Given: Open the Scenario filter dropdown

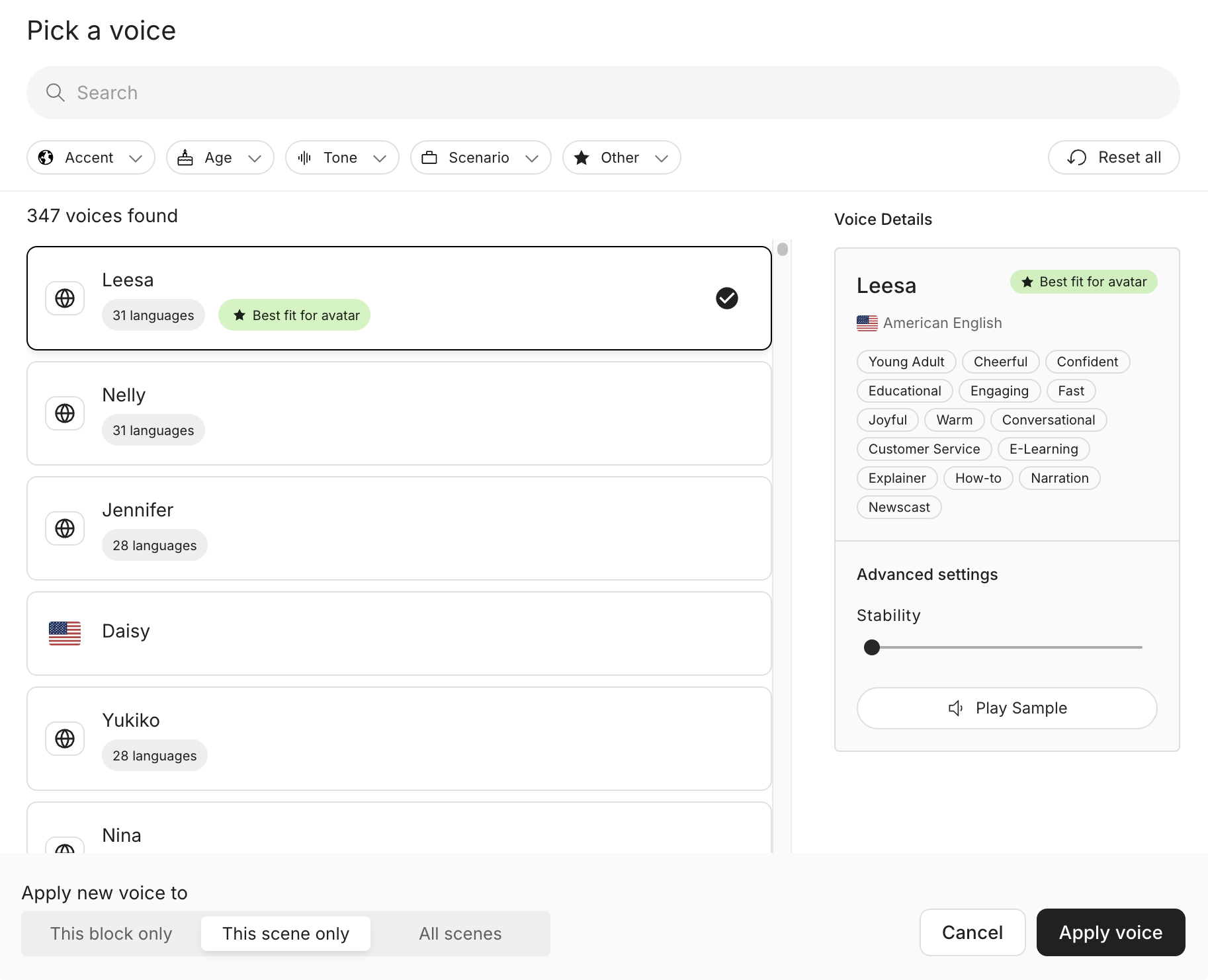Looking at the screenshot, I should click(x=480, y=157).
